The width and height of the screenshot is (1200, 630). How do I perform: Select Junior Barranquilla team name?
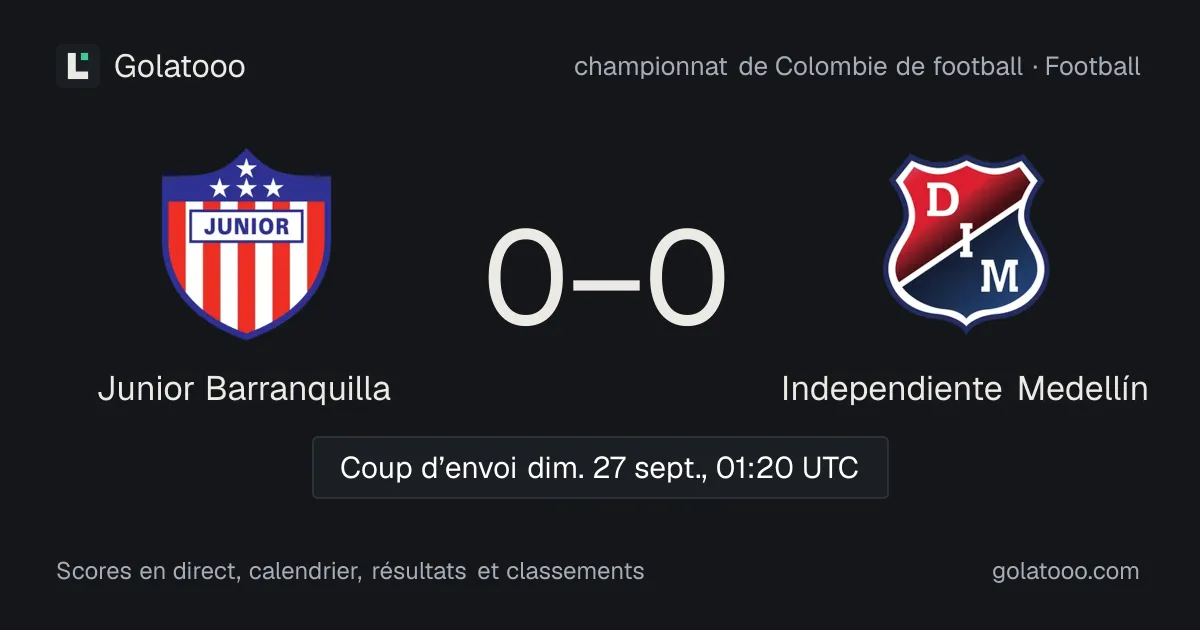click(244, 389)
